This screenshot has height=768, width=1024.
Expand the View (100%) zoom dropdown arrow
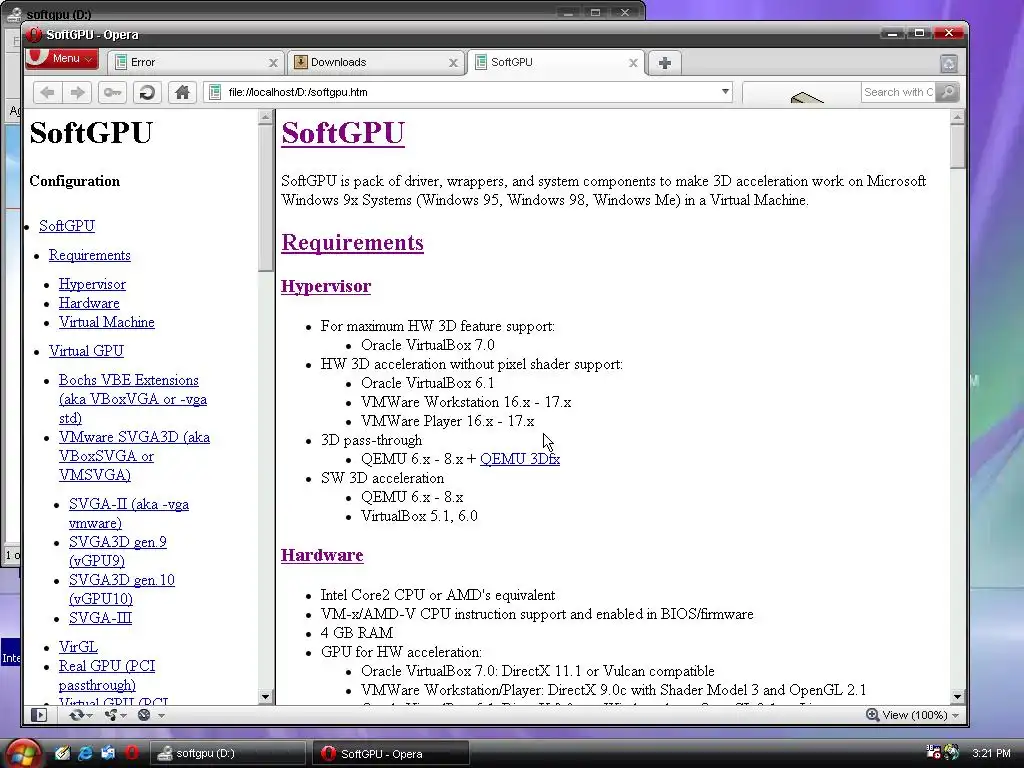coord(955,716)
